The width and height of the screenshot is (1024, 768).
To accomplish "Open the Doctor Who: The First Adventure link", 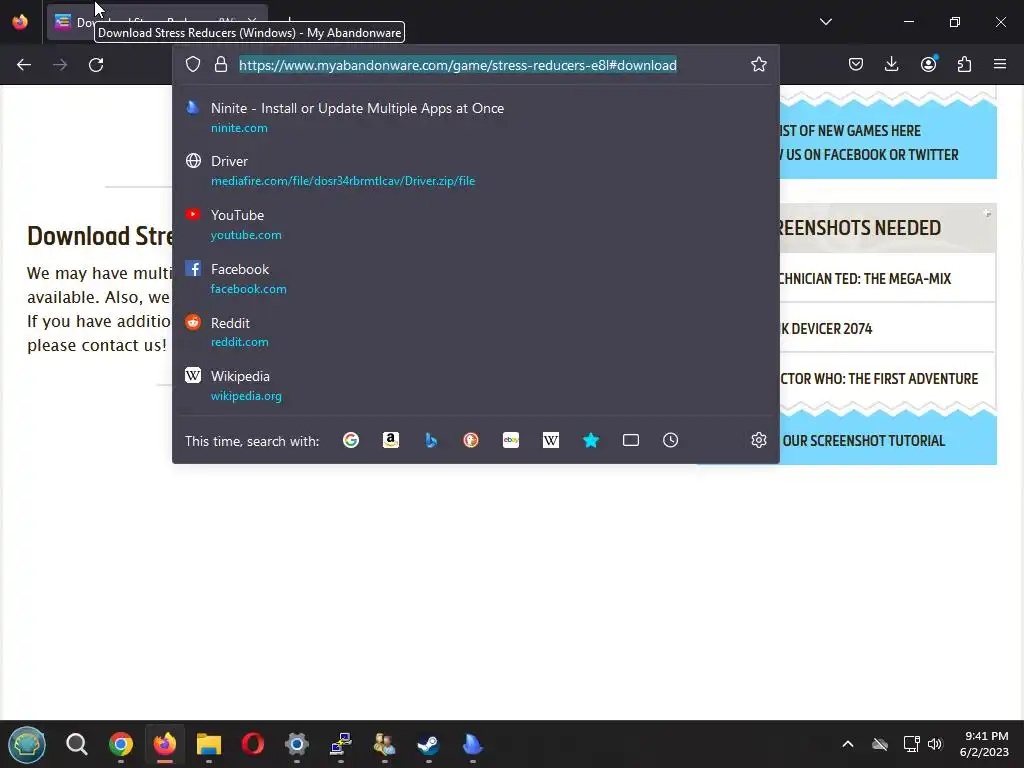I will coord(879,379).
